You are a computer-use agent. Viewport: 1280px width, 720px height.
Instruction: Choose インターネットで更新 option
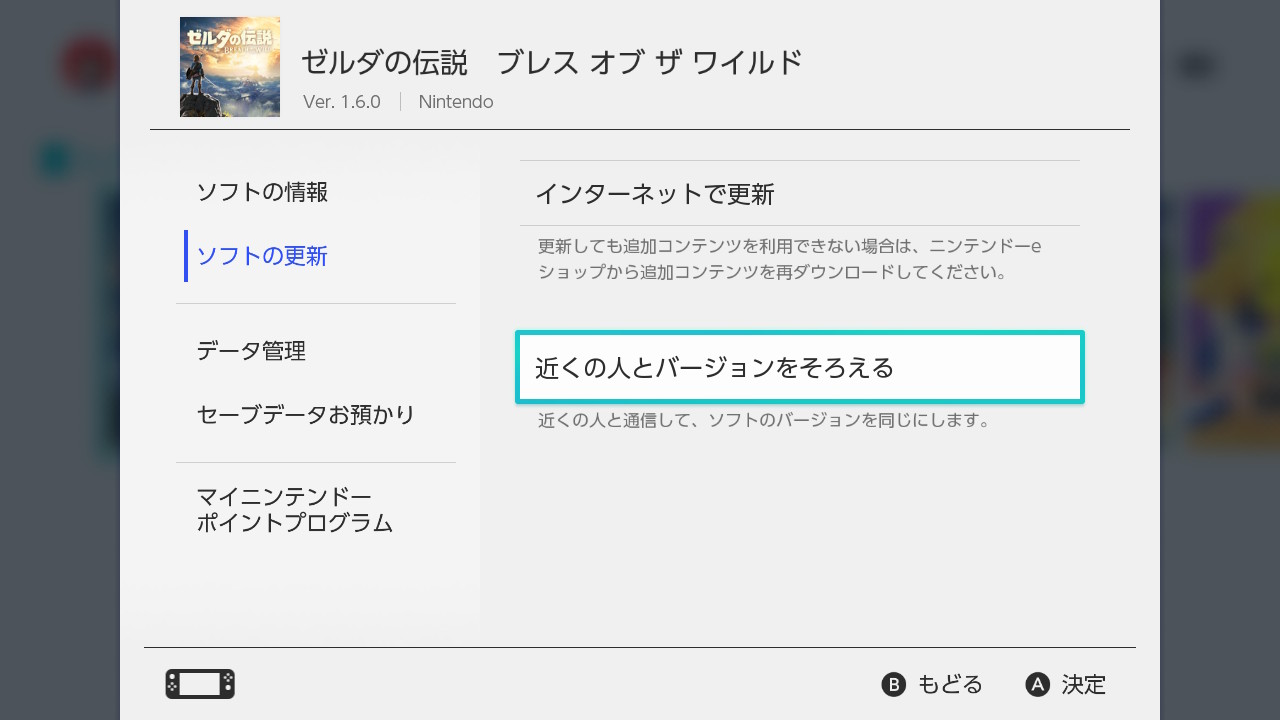pos(655,194)
